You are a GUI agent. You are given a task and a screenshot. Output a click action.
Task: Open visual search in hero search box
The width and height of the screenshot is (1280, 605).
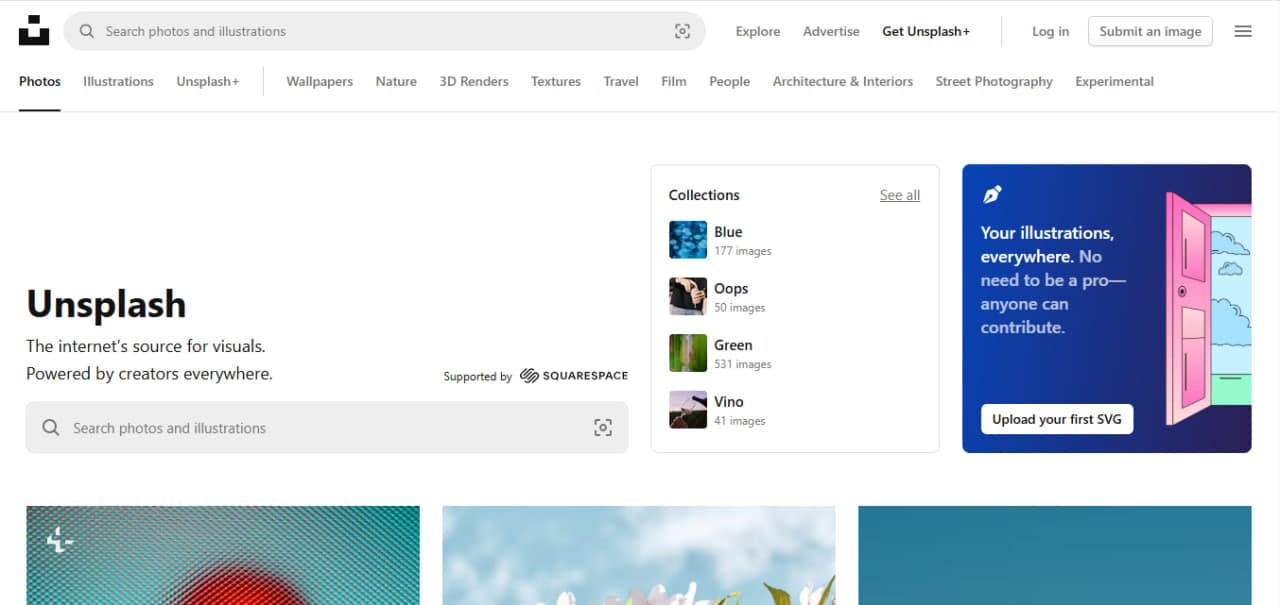[603, 428]
